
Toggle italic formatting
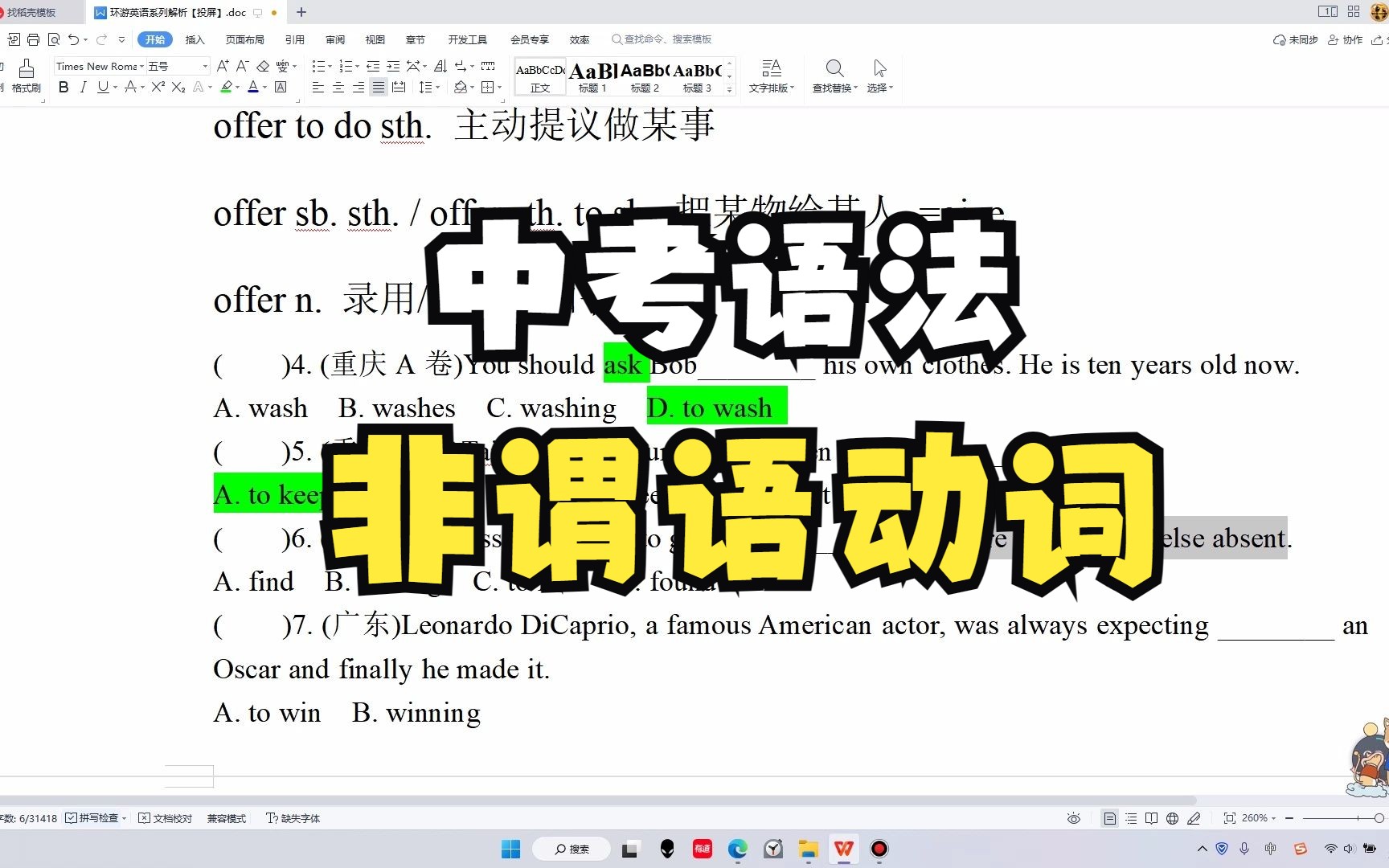[83, 88]
